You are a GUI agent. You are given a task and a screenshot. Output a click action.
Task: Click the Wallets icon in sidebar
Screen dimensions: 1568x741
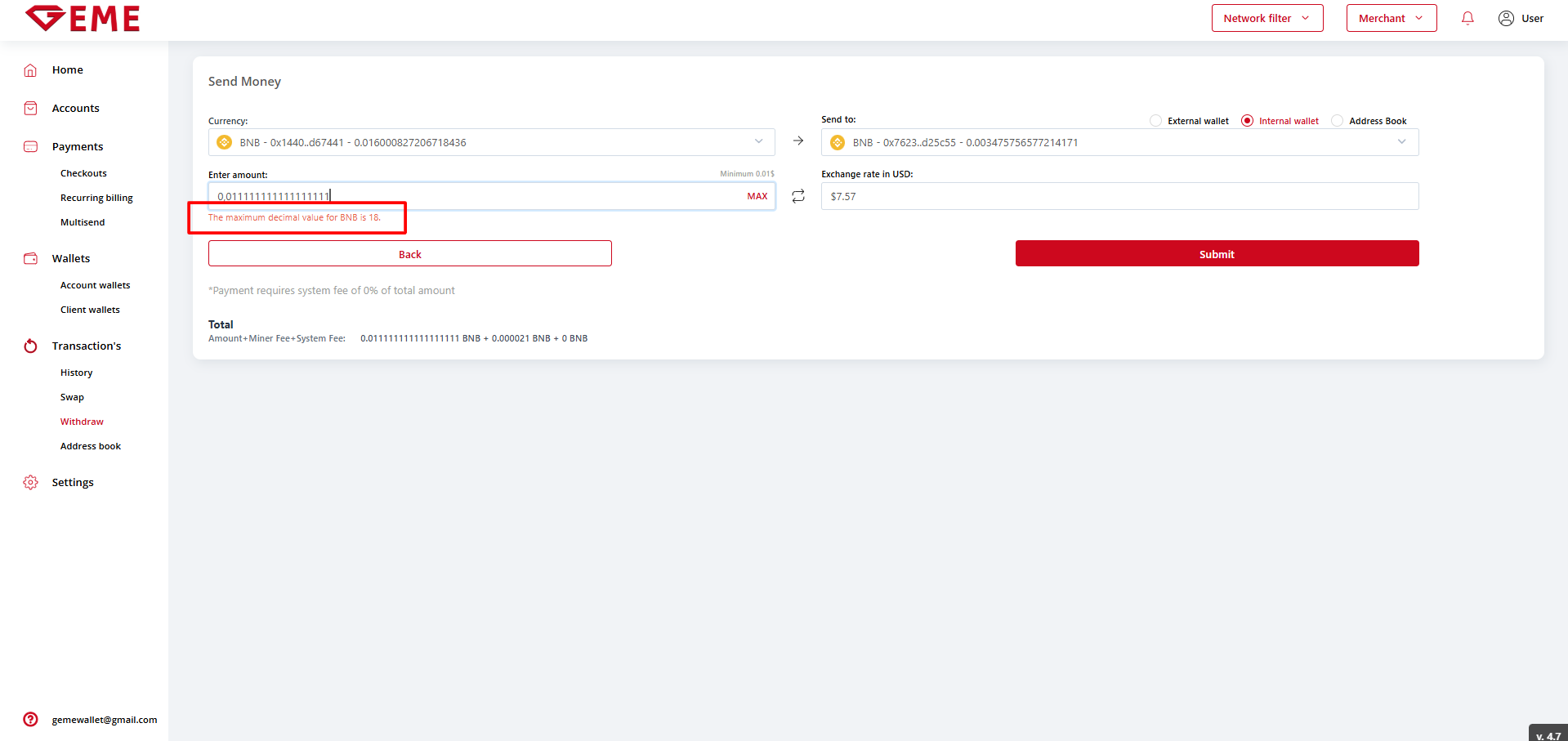(30, 259)
